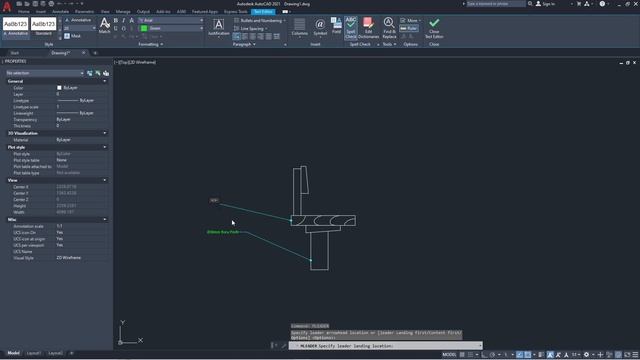Open Edit Dictionaries
The image size is (640, 360).
(368, 28)
